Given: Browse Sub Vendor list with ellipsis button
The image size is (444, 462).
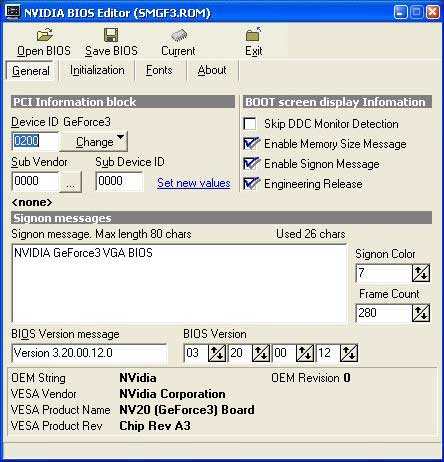Looking at the screenshot, I should 70,182.
